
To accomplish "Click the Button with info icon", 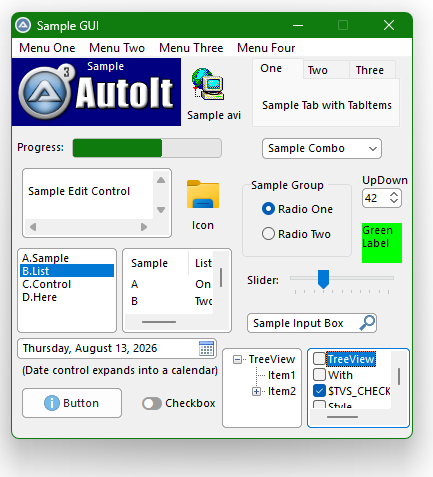I will coord(72,403).
